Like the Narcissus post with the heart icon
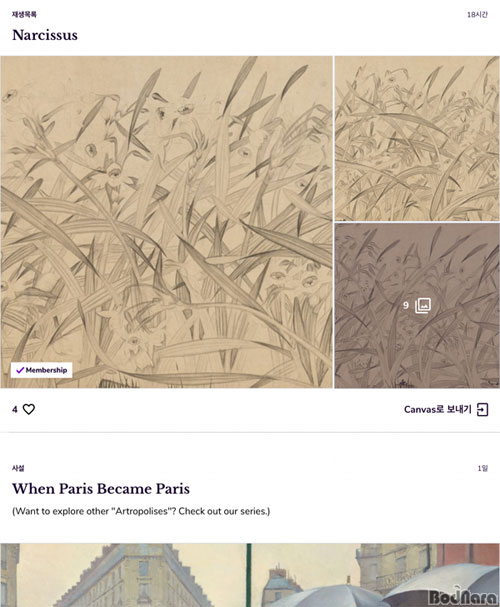 [29, 409]
